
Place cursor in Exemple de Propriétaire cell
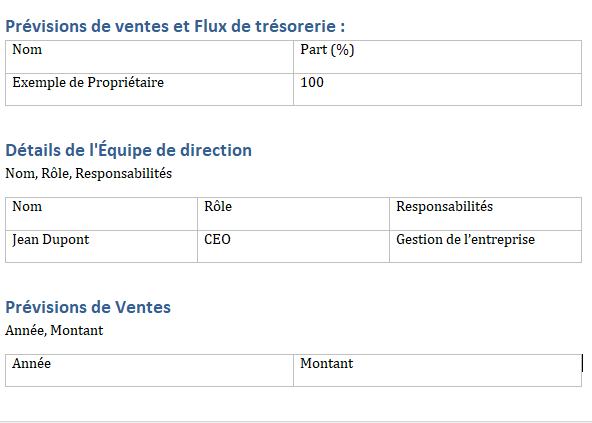tap(150, 90)
